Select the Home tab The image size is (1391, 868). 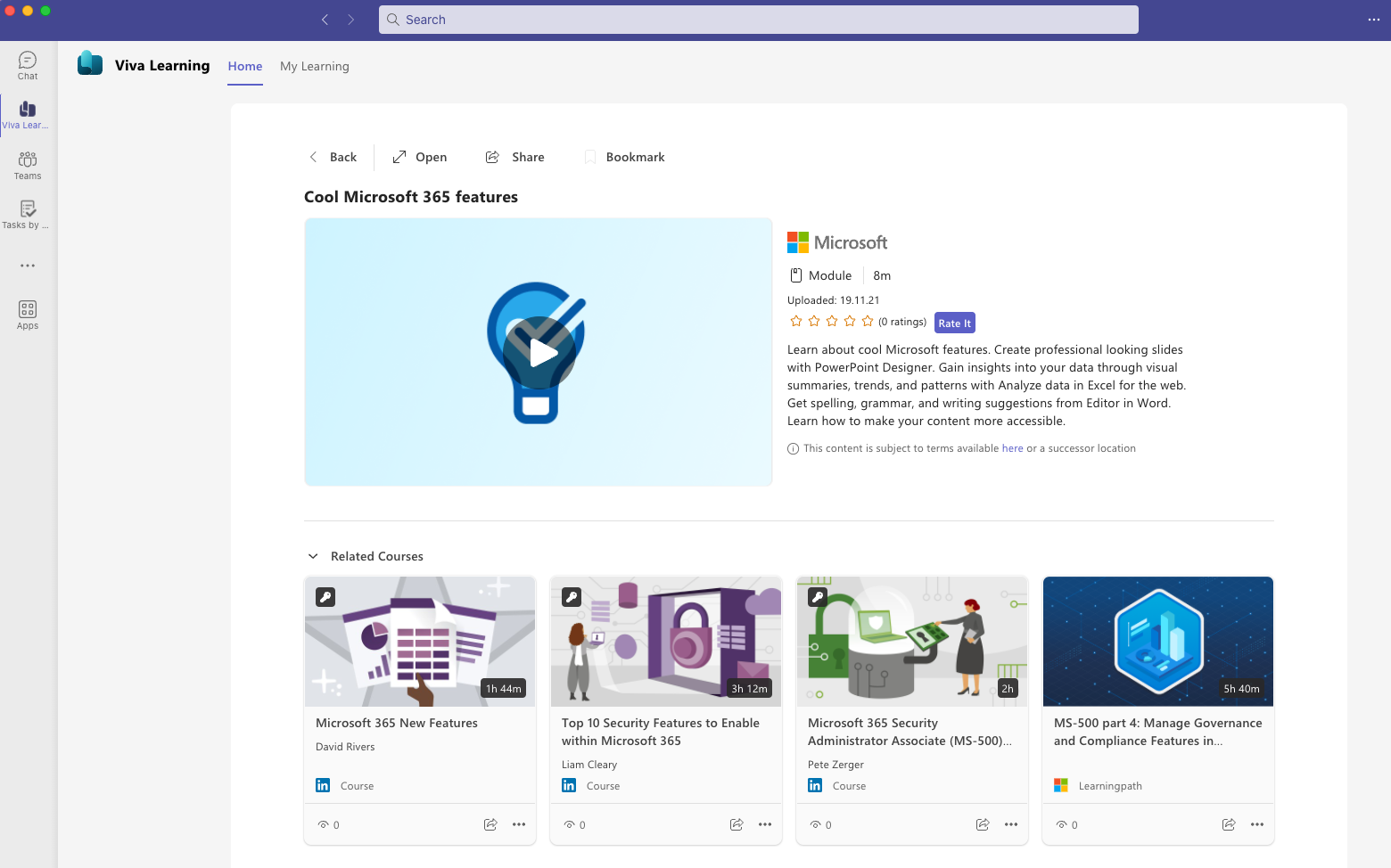click(x=245, y=66)
